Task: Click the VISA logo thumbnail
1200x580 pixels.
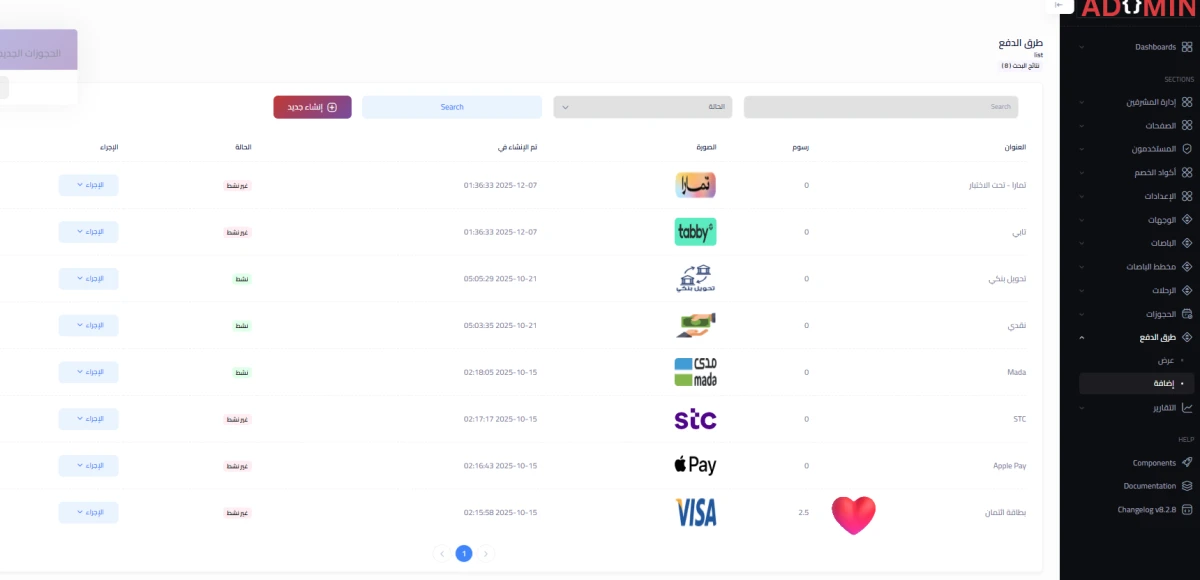Action: point(696,512)
